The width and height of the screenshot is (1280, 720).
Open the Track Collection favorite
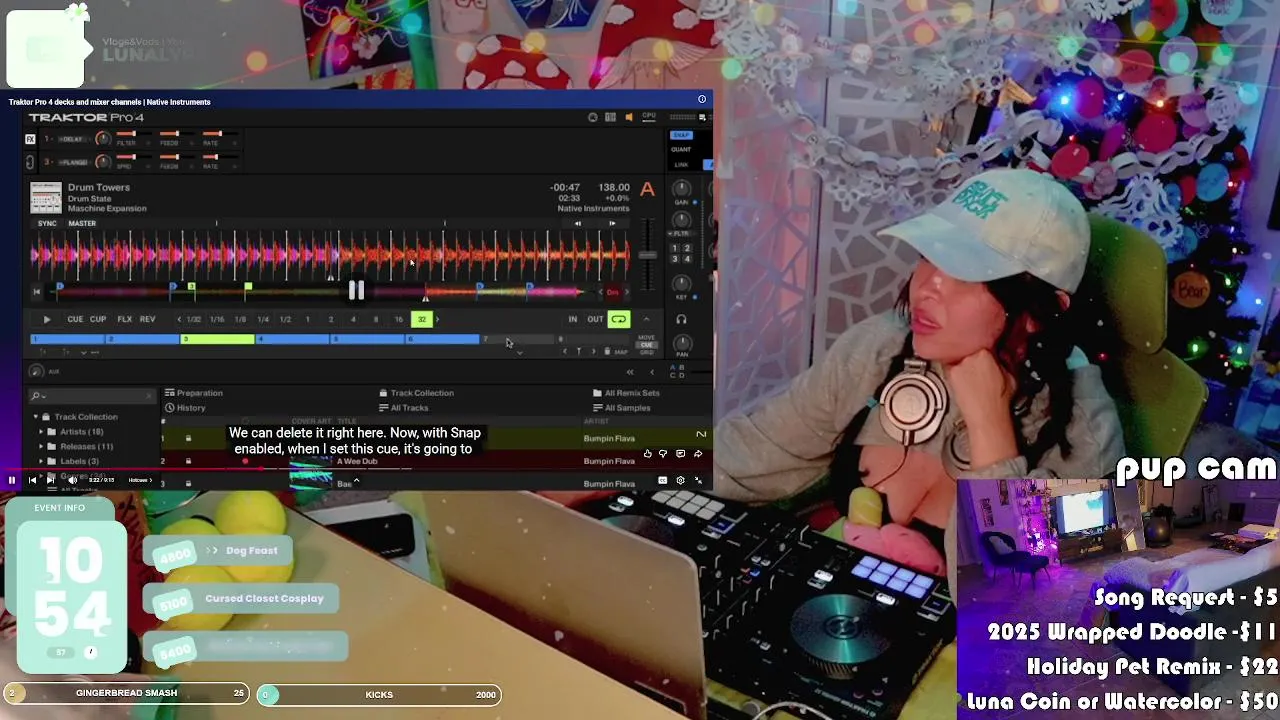(416, 393)
